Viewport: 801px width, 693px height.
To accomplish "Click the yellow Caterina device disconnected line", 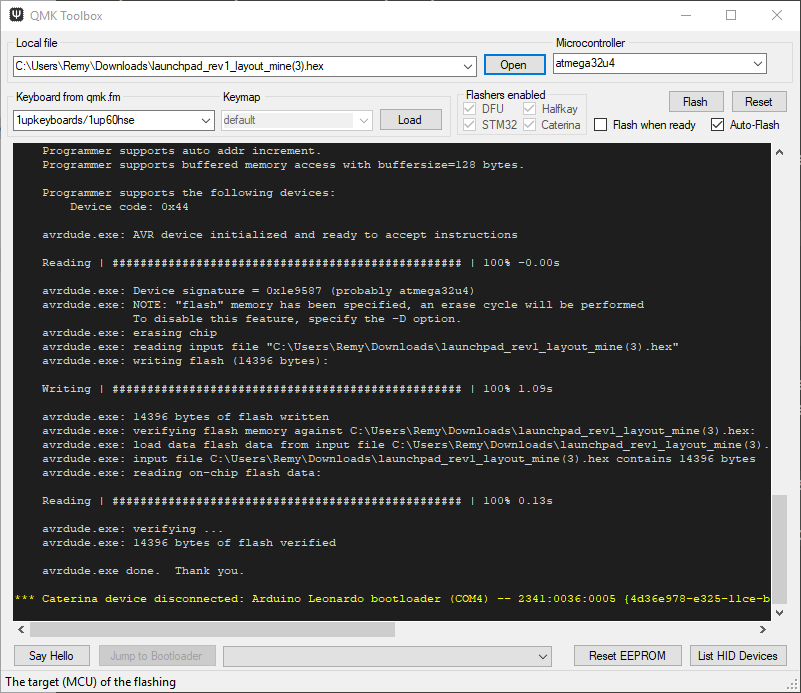I will pyautogui.click(x=392, y=599).
